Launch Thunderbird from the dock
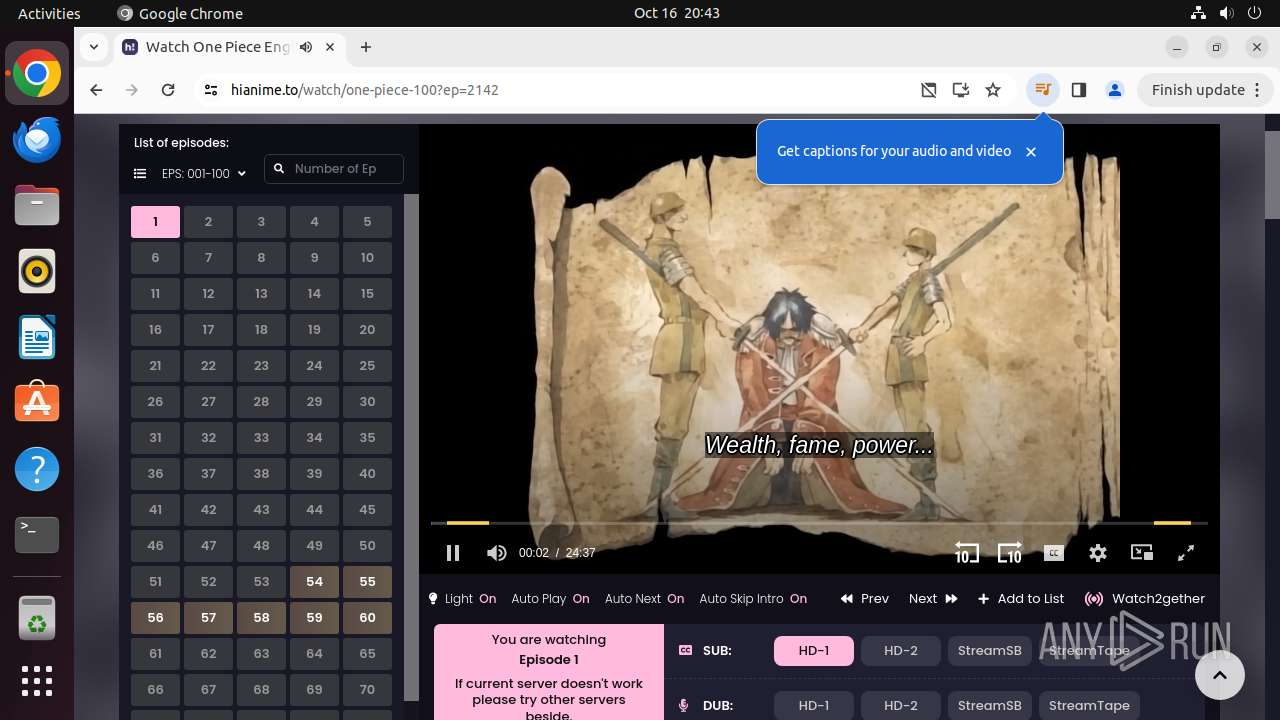Screen dimensions: 1280x720 point(37,140)
